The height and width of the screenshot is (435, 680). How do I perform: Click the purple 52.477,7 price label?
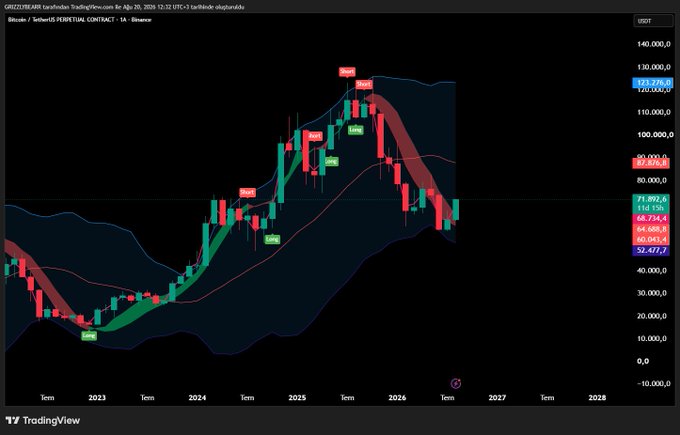pos(651,250)
